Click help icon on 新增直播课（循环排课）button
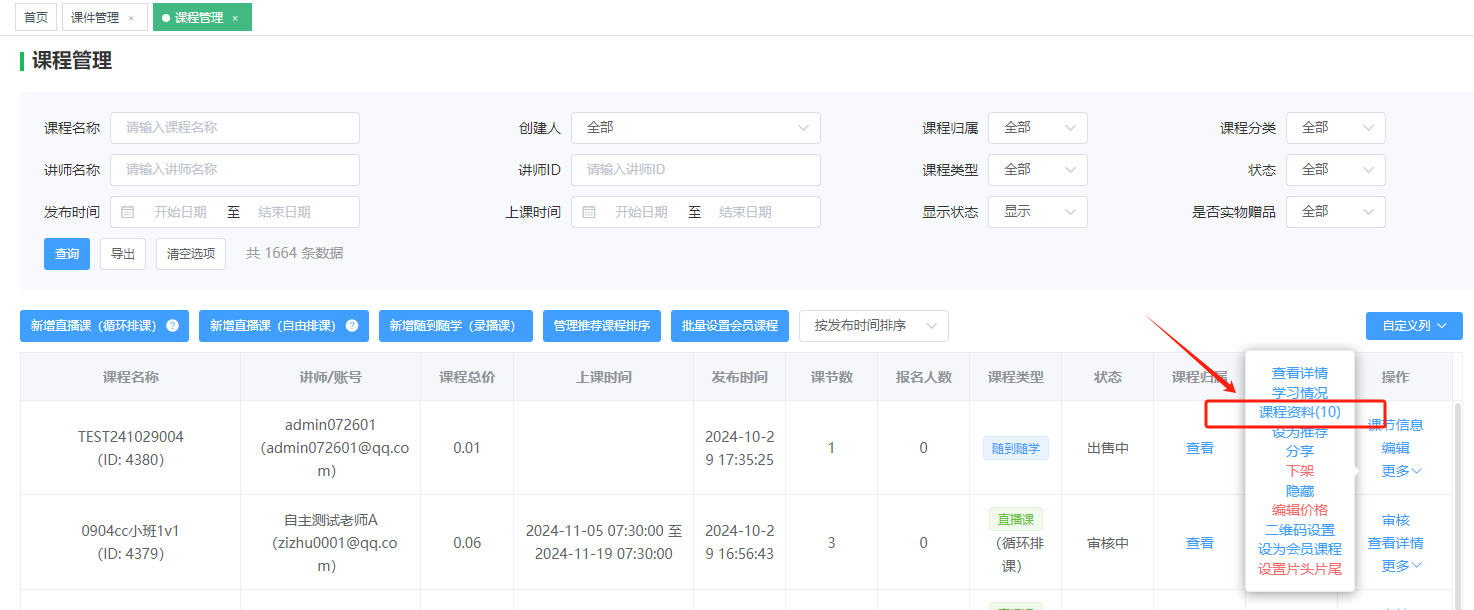Screen dimensions: 1474x610 coord(172,326)
